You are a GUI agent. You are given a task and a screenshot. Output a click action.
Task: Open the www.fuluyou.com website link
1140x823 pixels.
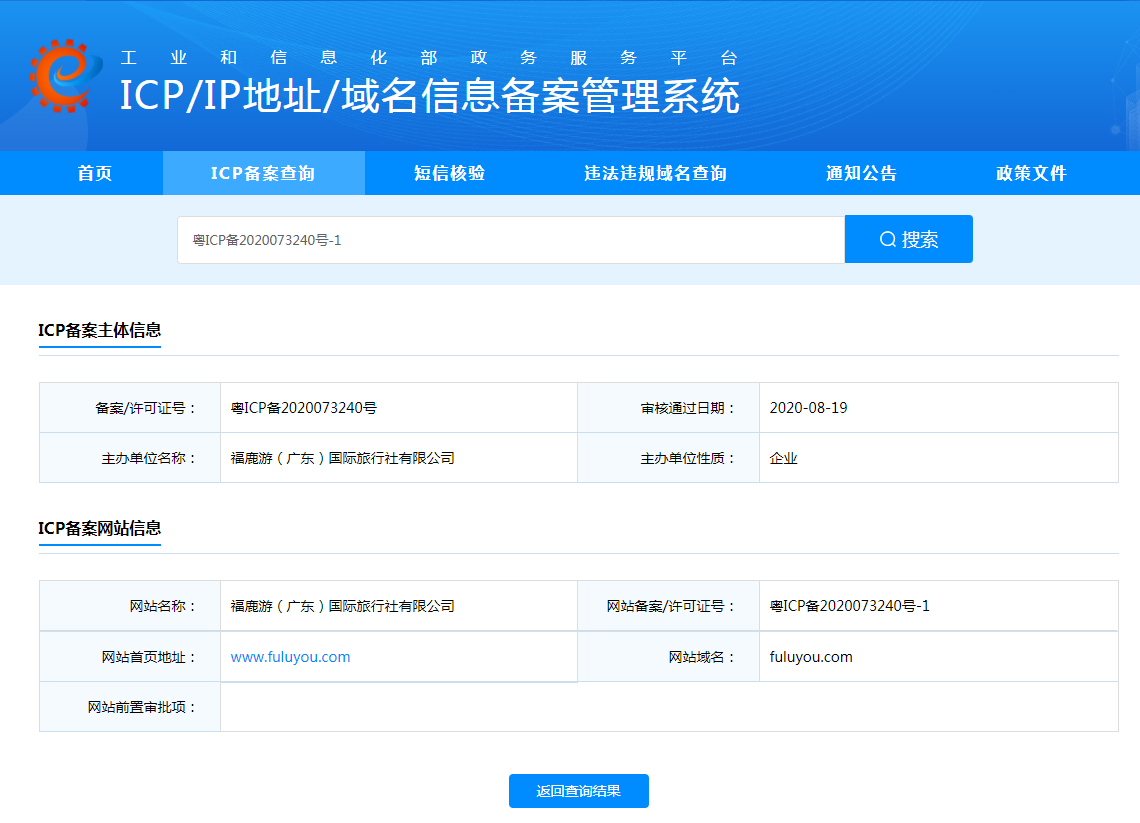click(x=291, y=656)
